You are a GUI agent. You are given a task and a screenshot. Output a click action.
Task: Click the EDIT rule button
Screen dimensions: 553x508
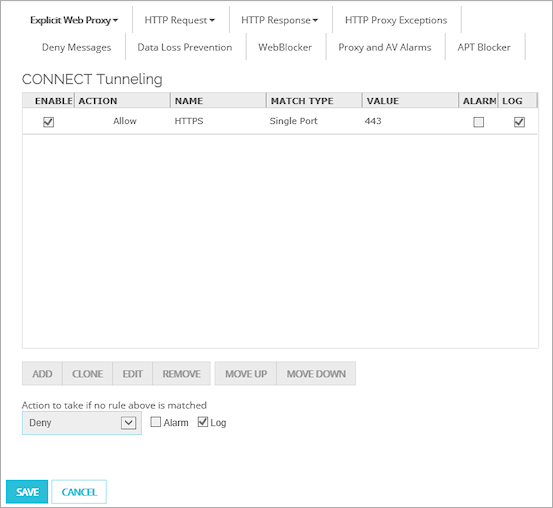[133, 374]
